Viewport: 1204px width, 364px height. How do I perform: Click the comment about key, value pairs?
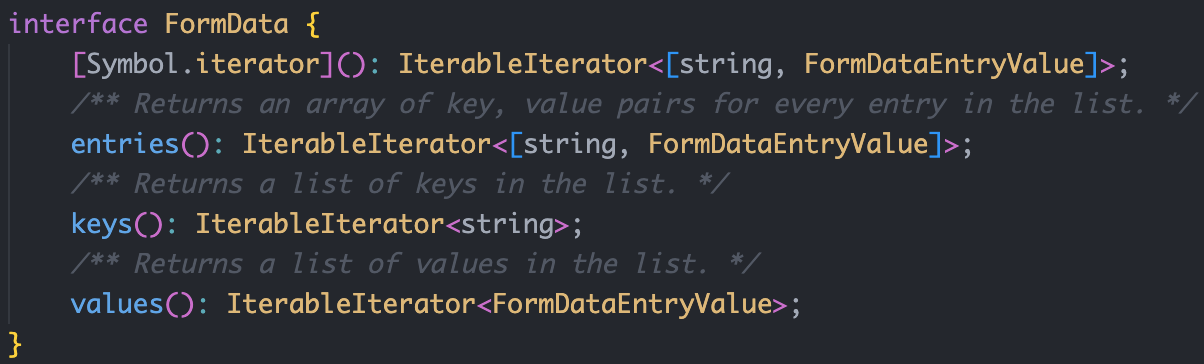633,104
